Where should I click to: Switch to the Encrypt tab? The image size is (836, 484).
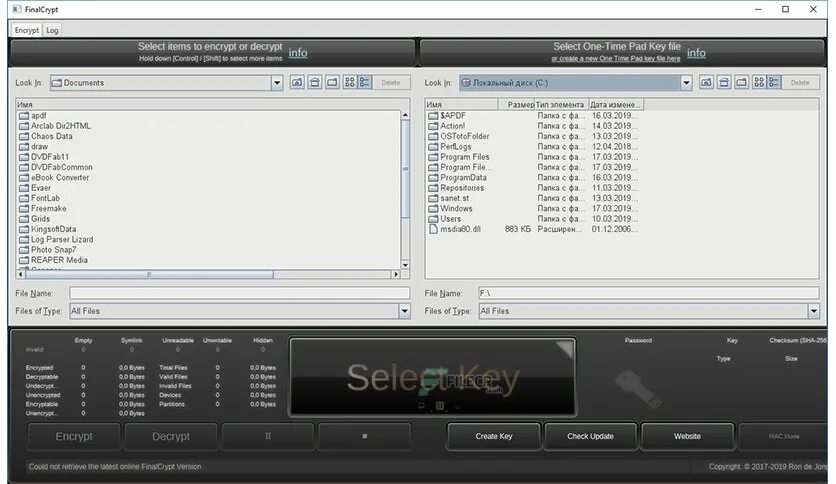pos(27,30)
